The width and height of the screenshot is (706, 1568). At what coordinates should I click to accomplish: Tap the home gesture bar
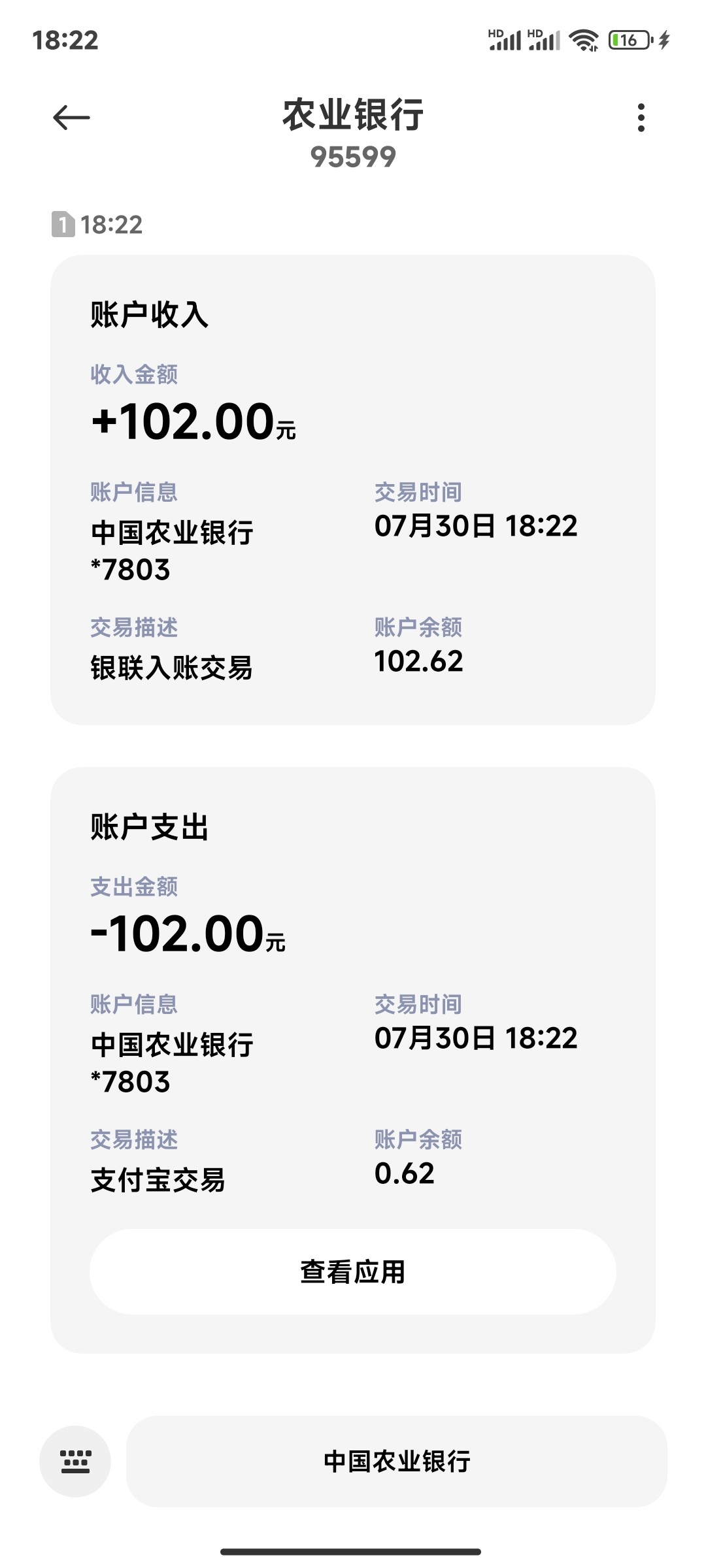[x=351, y=1552]
